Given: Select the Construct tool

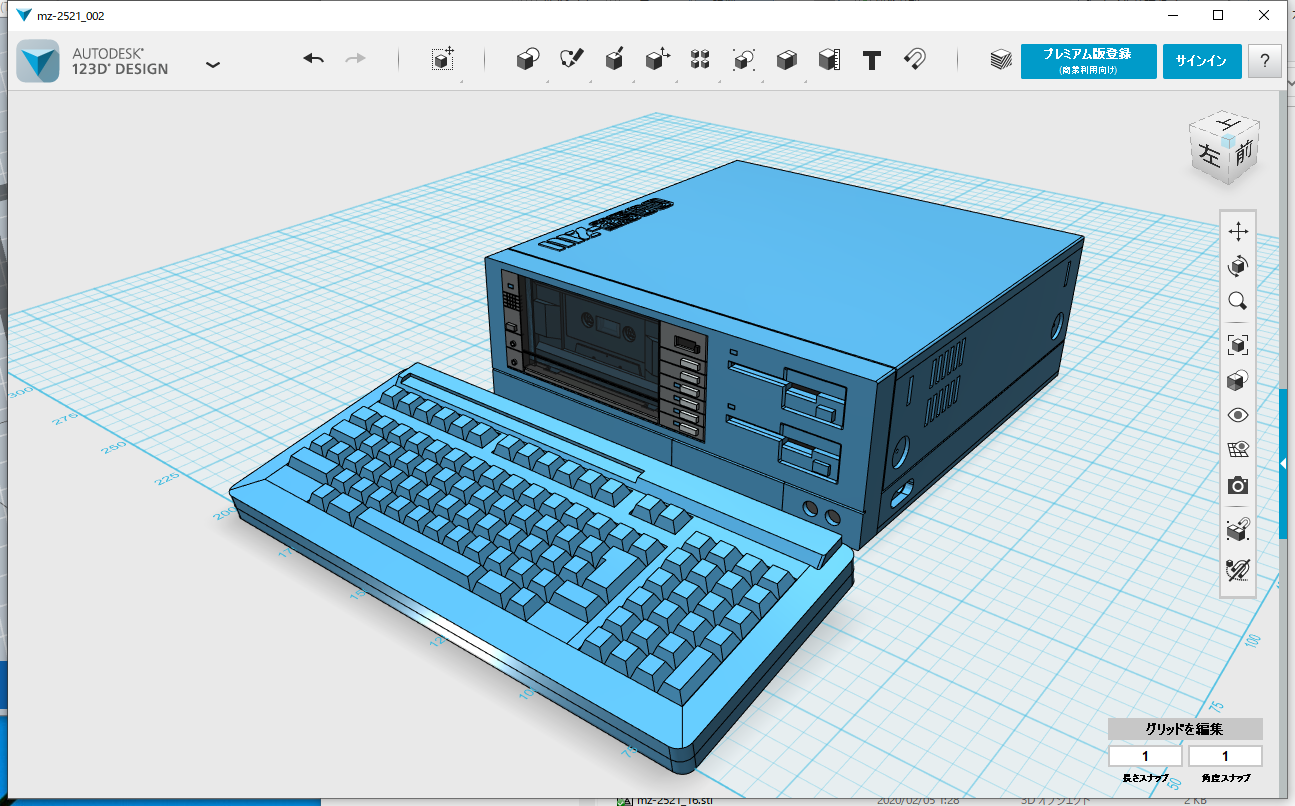Looking at the screenshot, I should [x=614, y=59].
